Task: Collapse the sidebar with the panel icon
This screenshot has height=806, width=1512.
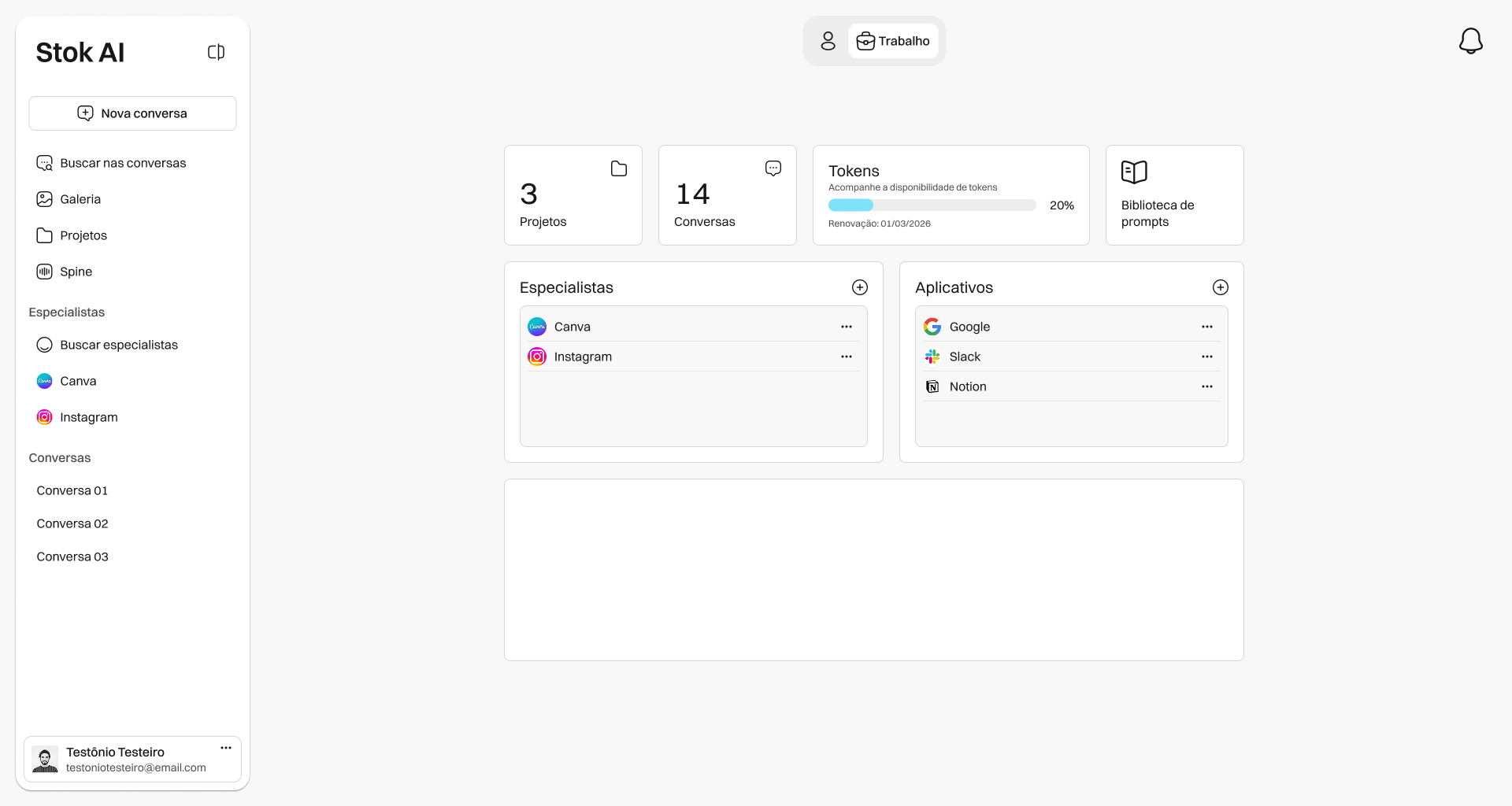Action: (216, 51)
